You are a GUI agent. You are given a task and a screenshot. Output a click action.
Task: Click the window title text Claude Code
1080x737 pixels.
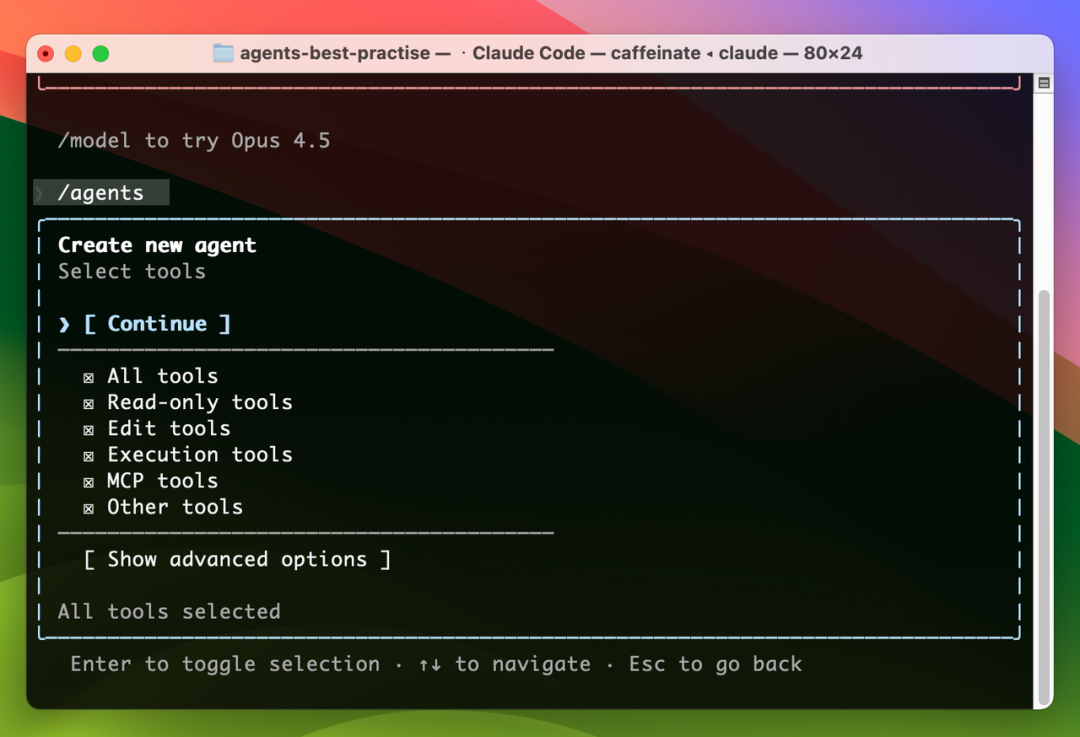tap(528, 53)
